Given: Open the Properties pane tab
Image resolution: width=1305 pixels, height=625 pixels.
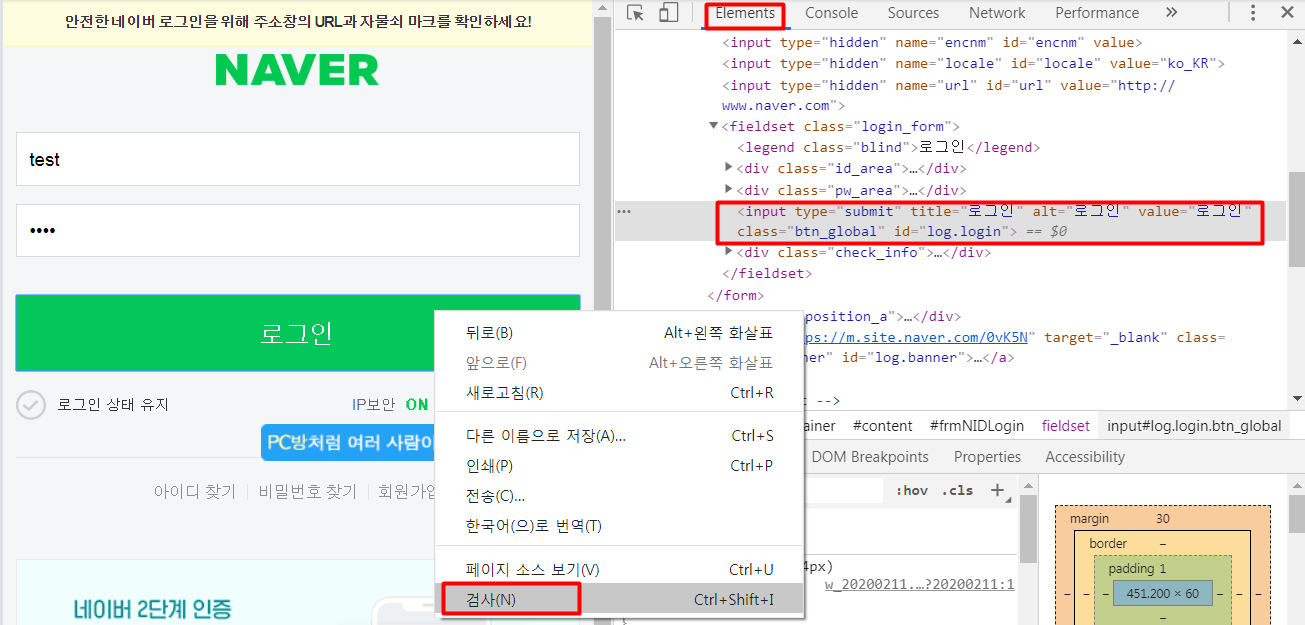Looking at the screenshot, I should coord(987,457).
